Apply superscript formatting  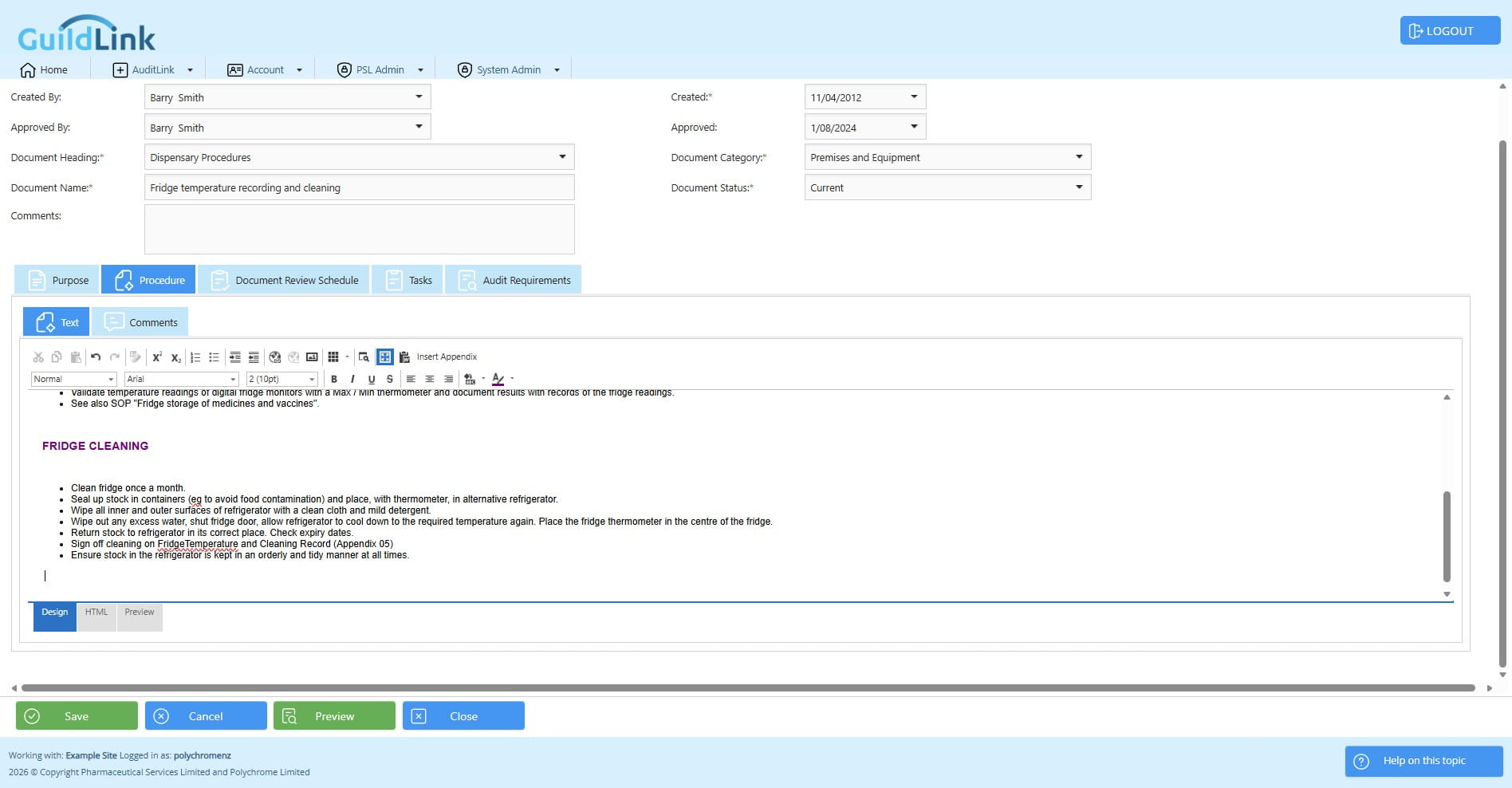coord(157,357)
